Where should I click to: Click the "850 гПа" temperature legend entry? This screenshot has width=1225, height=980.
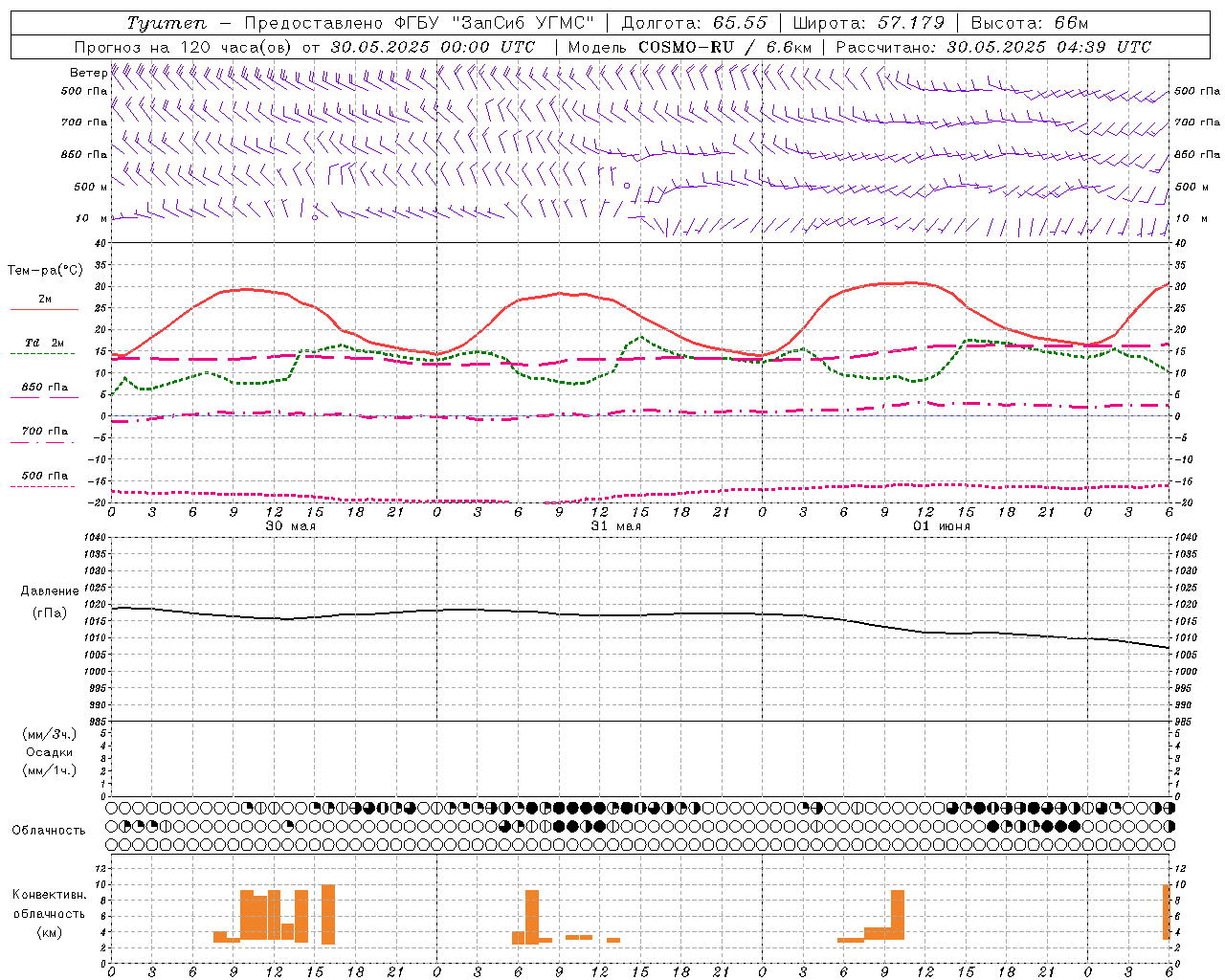(44, 388)
